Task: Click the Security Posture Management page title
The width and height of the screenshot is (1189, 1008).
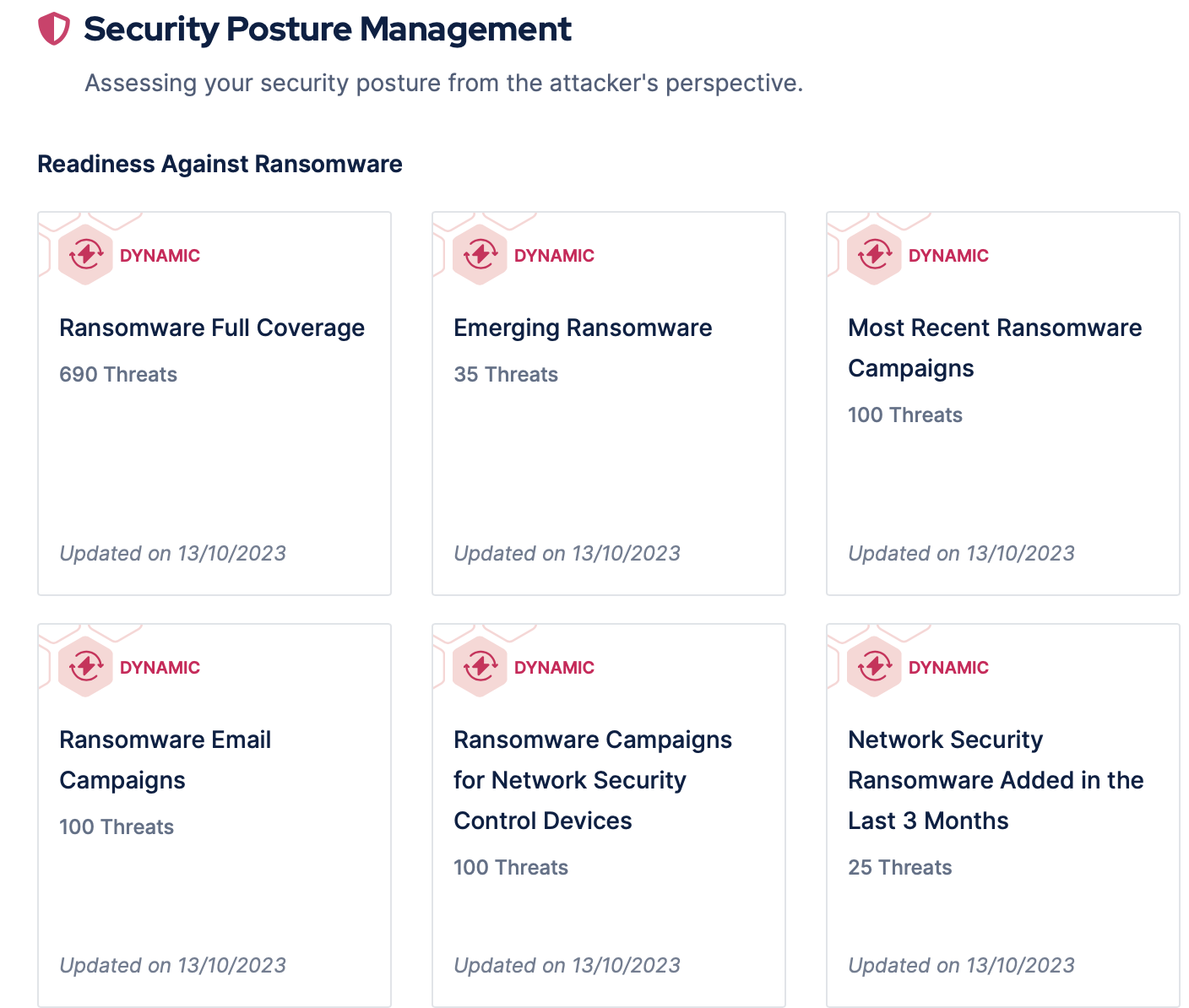Action: tap(327, 30)
